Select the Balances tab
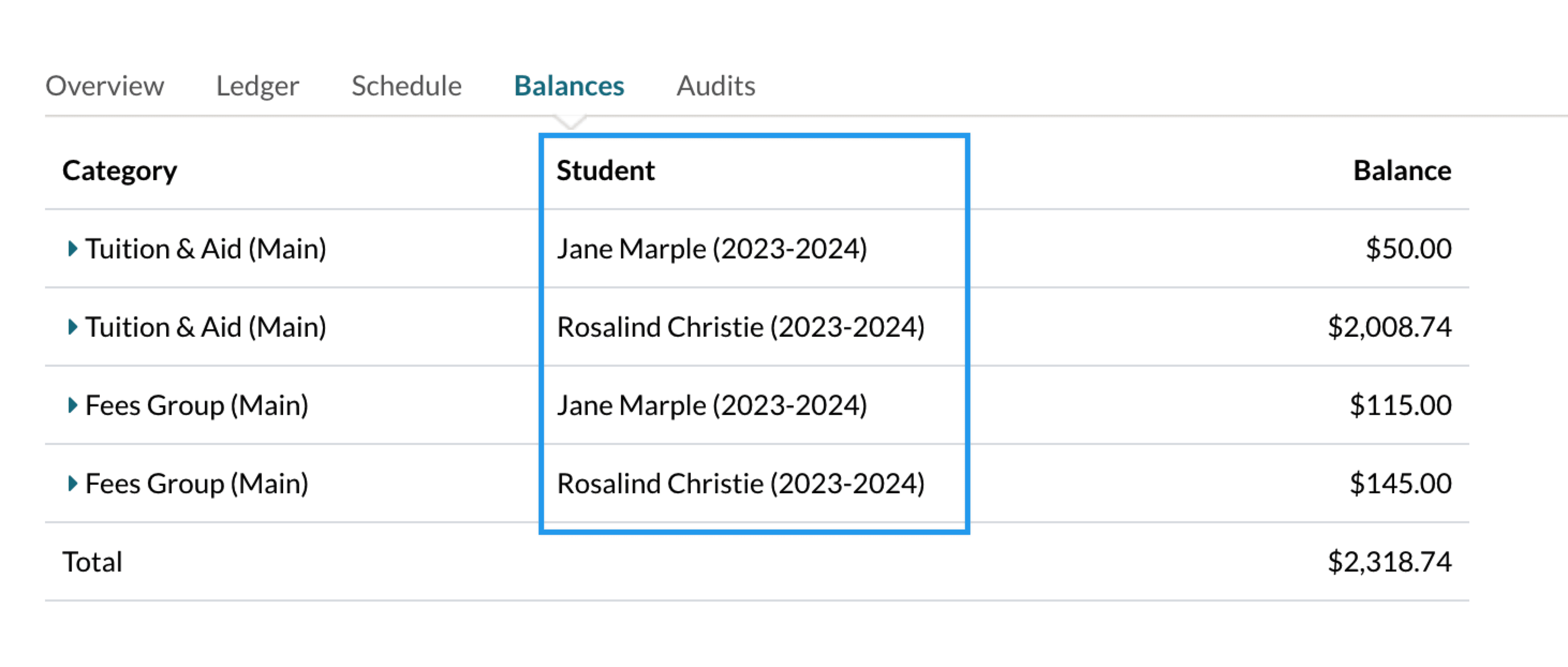This screenshot has width=1568, height=667. [568, 86]
